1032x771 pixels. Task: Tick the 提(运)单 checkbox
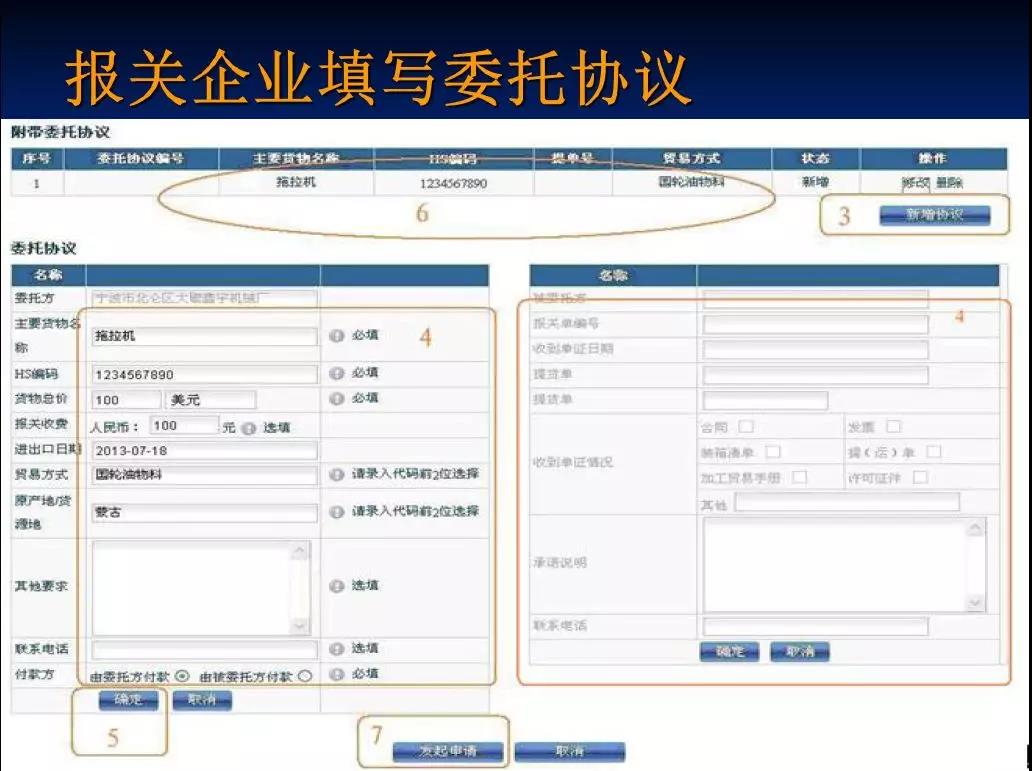[933, 452]
